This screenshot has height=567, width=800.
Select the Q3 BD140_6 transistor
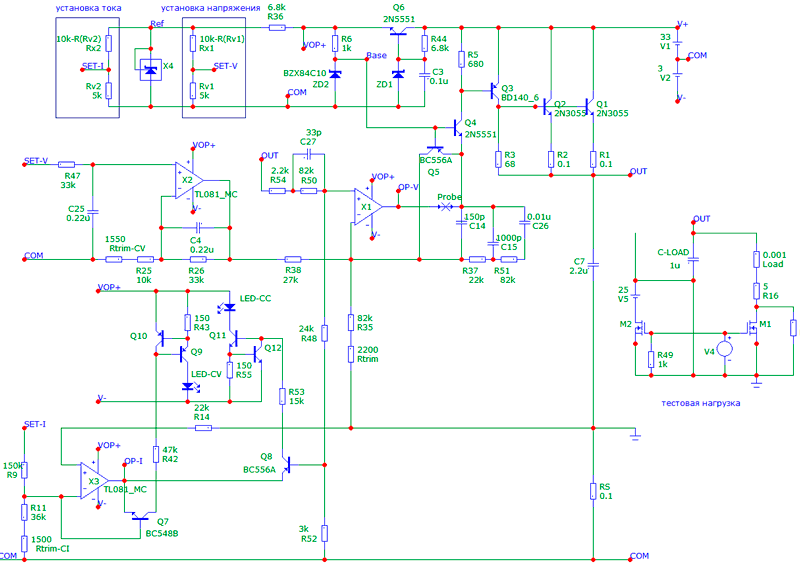[x=495, y=91]
